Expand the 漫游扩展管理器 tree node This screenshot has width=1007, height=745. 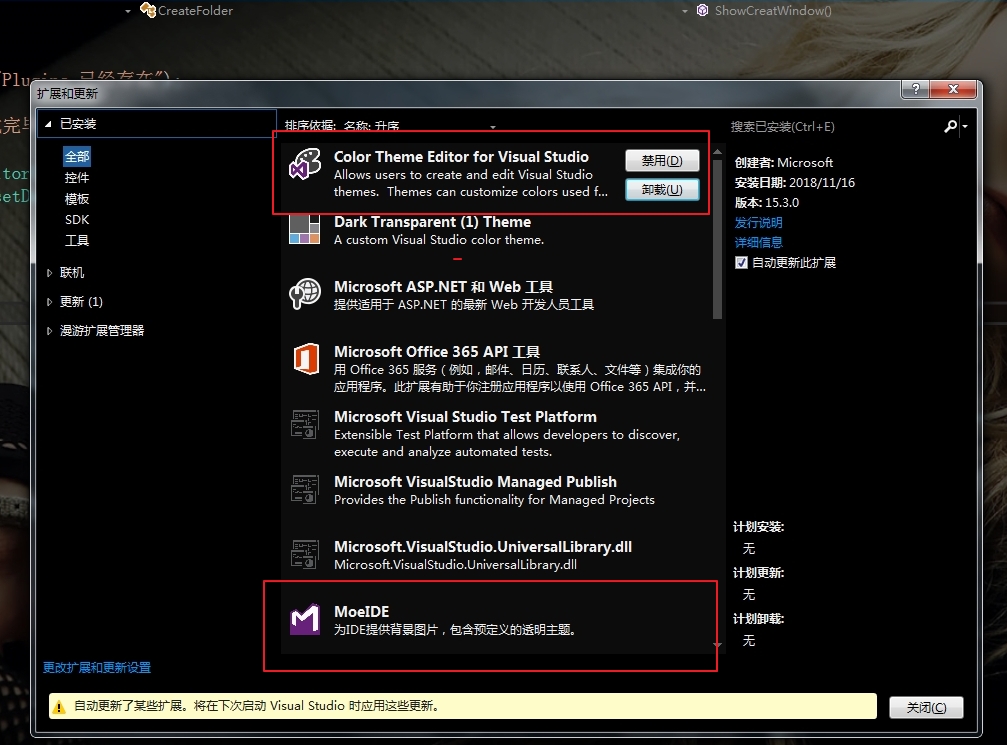click(x=49, y=331)
